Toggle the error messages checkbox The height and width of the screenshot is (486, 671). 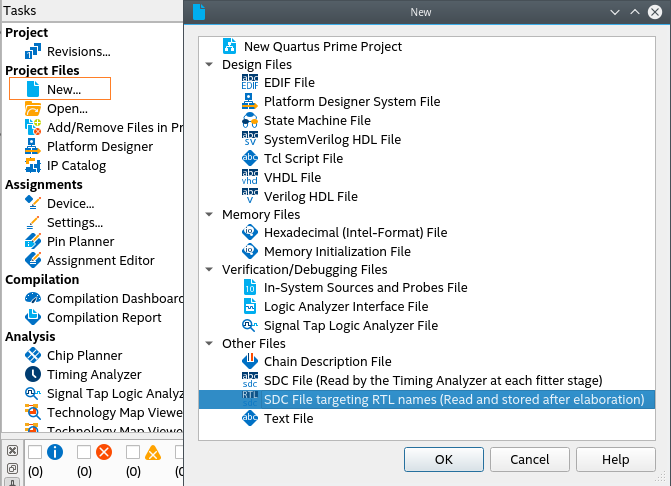[84, 452]
